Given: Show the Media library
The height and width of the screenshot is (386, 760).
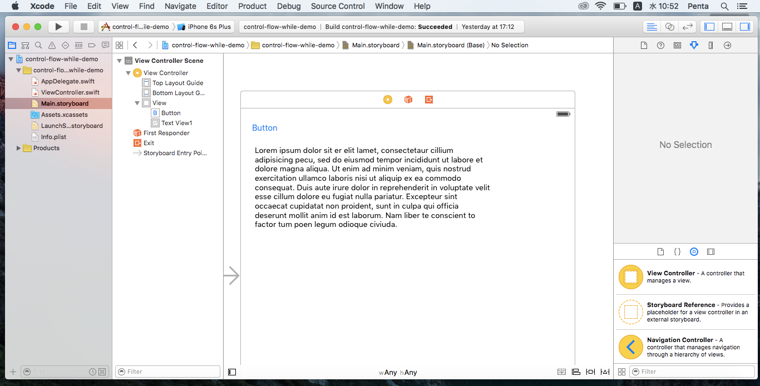Looking at the screenshot, I should tap(711, 252).
